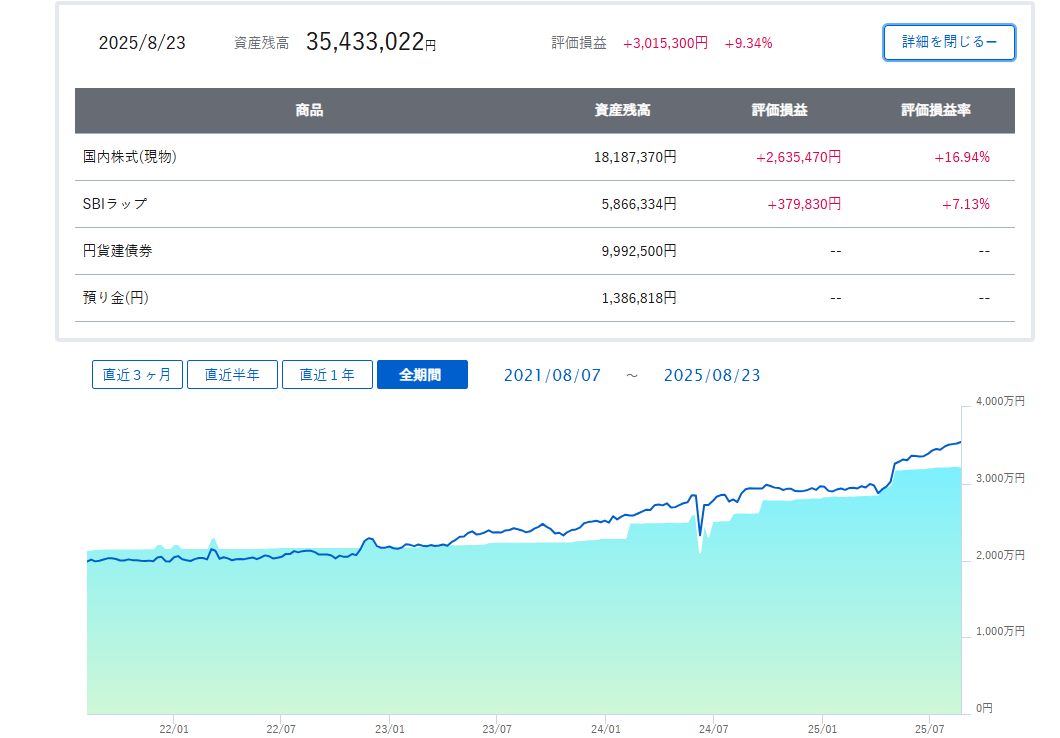Click the chart end date 2025/08/23
The image size is (1060, 738).
[x=711, y=375]
